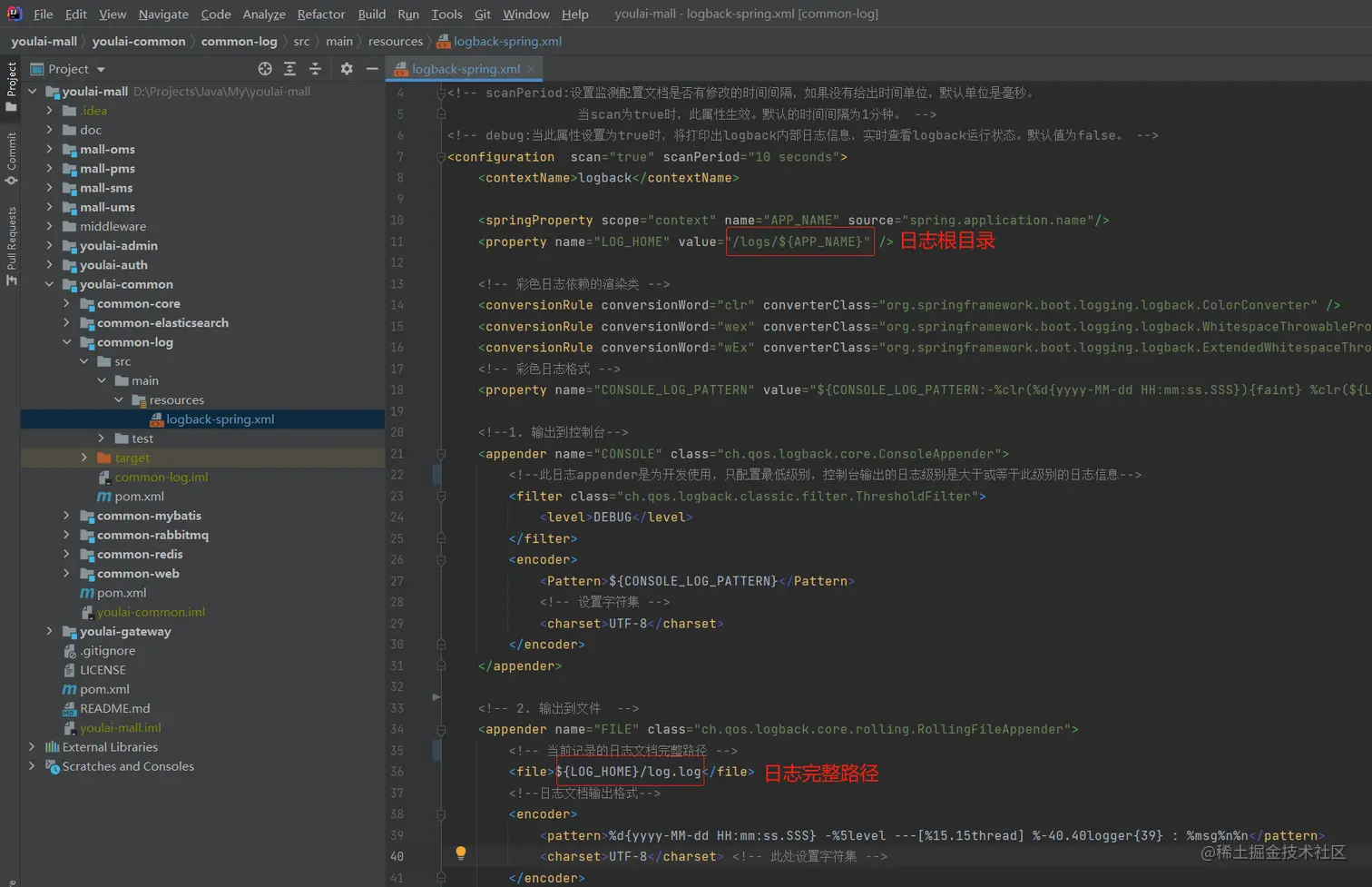
Task: Open the Pull Requests tool window stripe
Action: click(x=11, y=246)
